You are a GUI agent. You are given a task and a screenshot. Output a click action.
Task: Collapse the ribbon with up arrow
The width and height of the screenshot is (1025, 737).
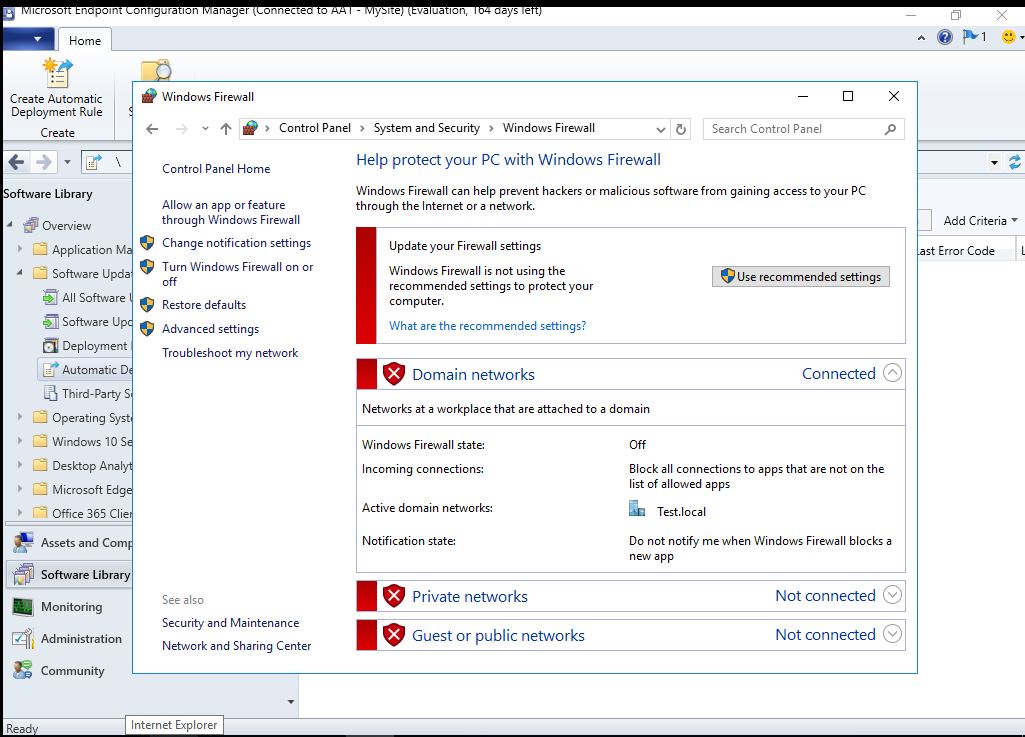tap(921, 38)
